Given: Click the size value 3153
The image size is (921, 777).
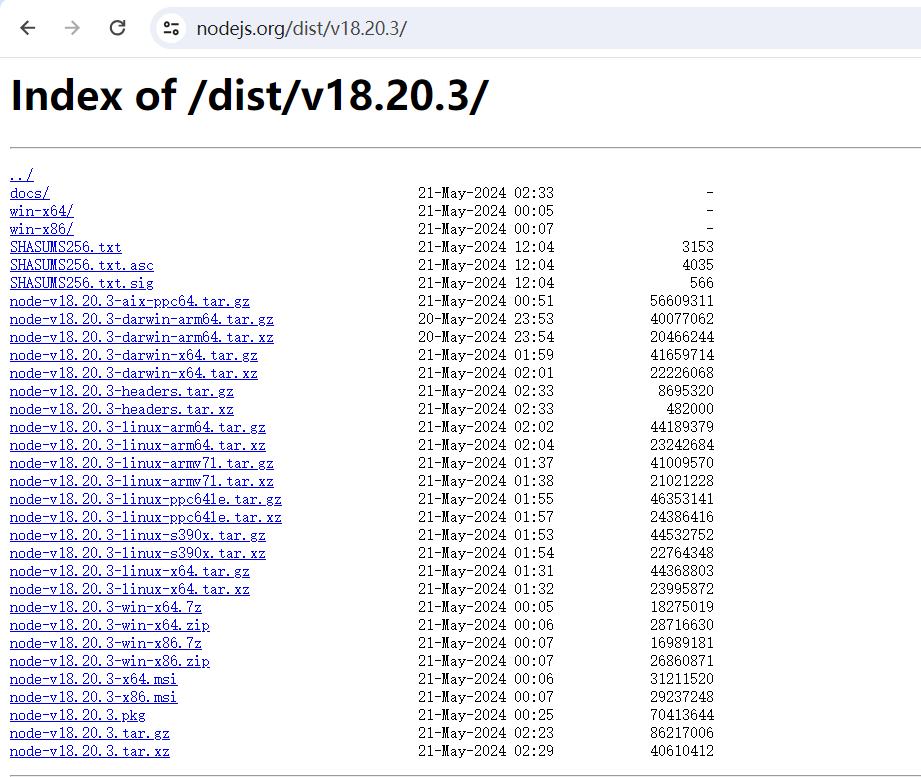Looking at the screenshot, I should click(x=698, y=247).
